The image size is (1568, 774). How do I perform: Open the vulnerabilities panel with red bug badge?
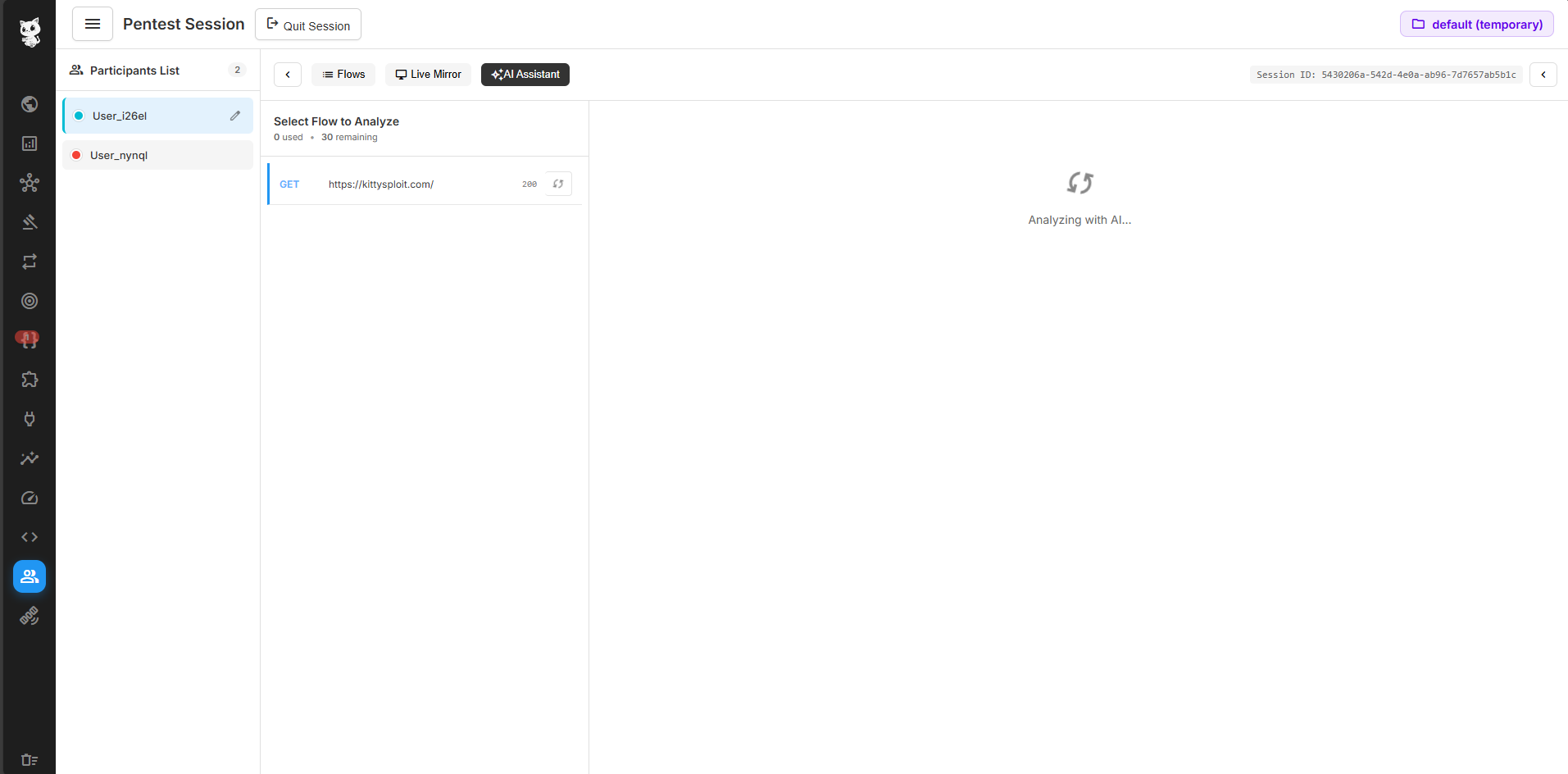click(29, 339)
